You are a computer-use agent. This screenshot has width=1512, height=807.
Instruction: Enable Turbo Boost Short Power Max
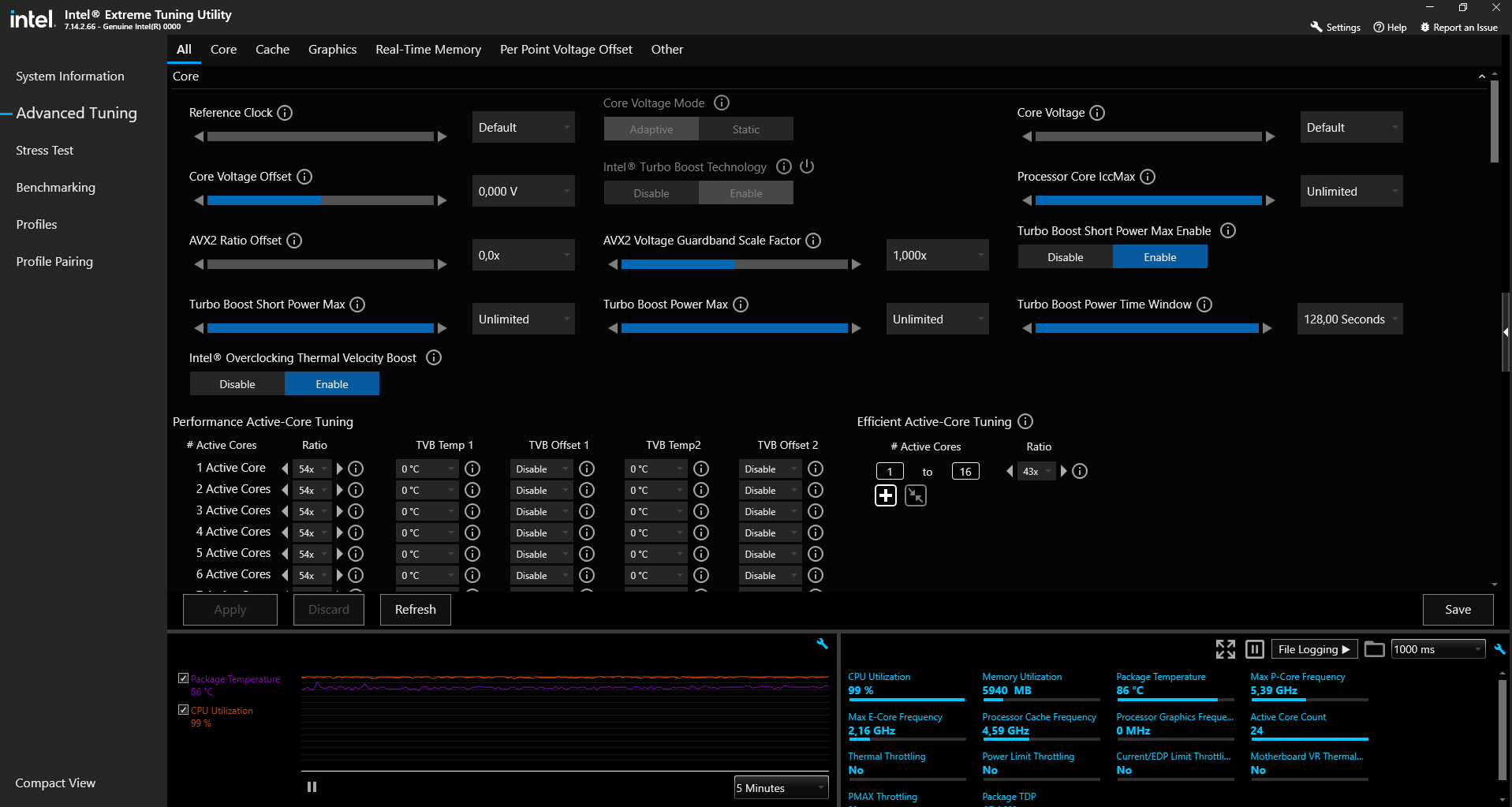[x=1160, y=257]
